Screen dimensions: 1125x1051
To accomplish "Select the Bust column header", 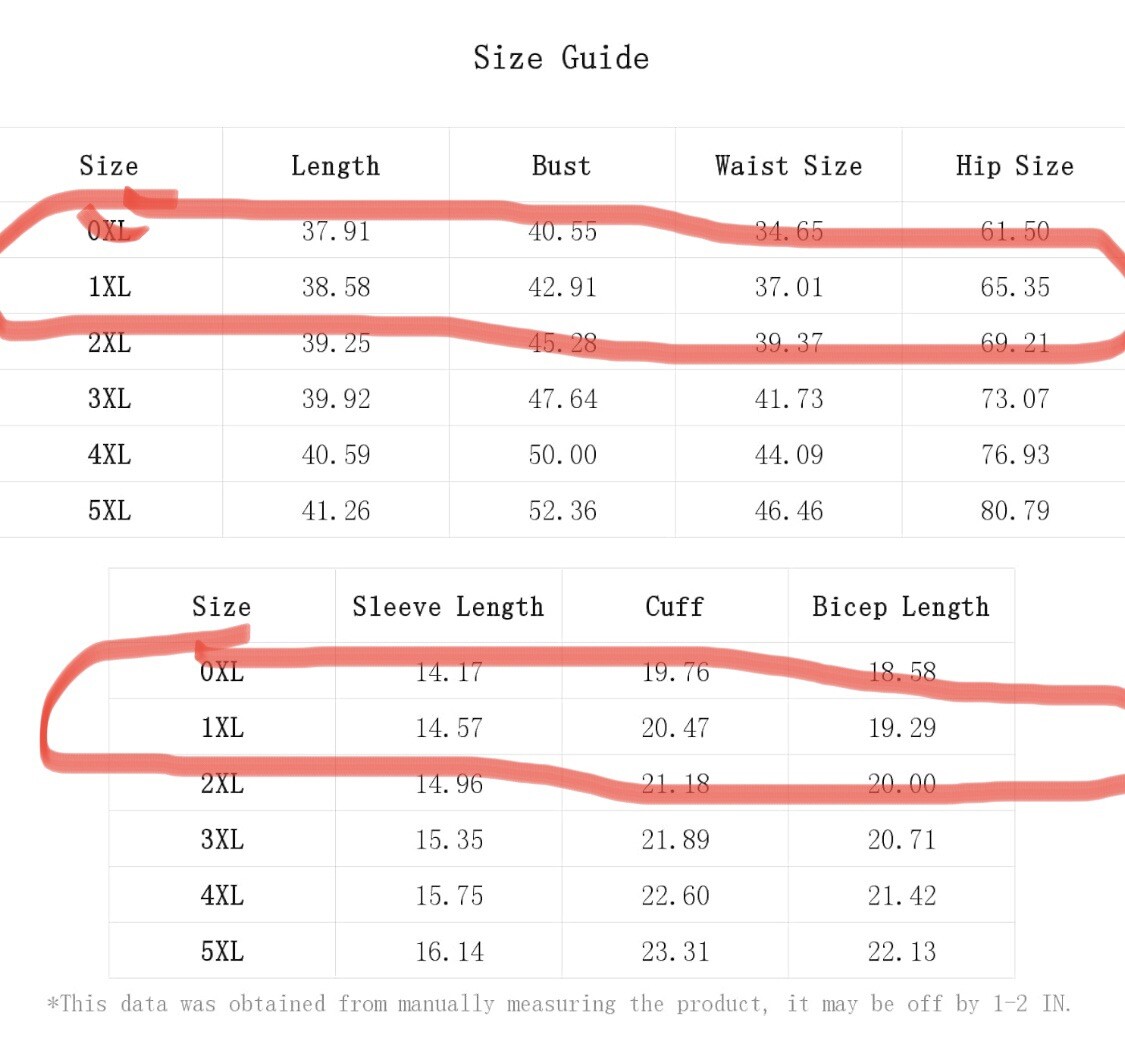I will tap(561, 166).
